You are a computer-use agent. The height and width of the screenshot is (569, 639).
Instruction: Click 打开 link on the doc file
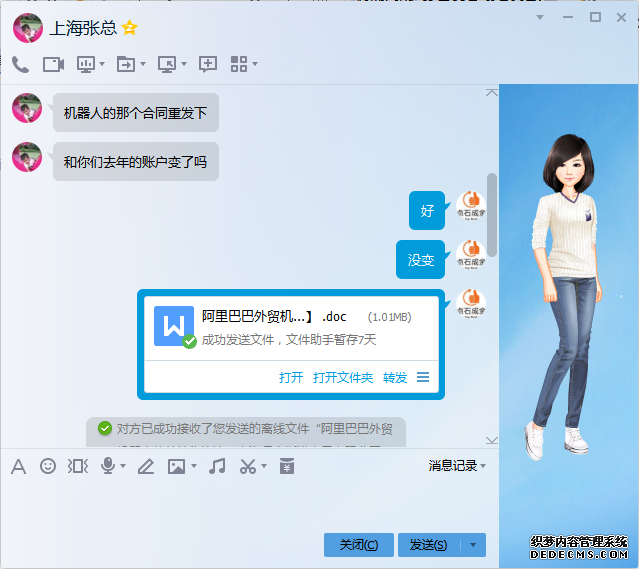coord(291,377)
